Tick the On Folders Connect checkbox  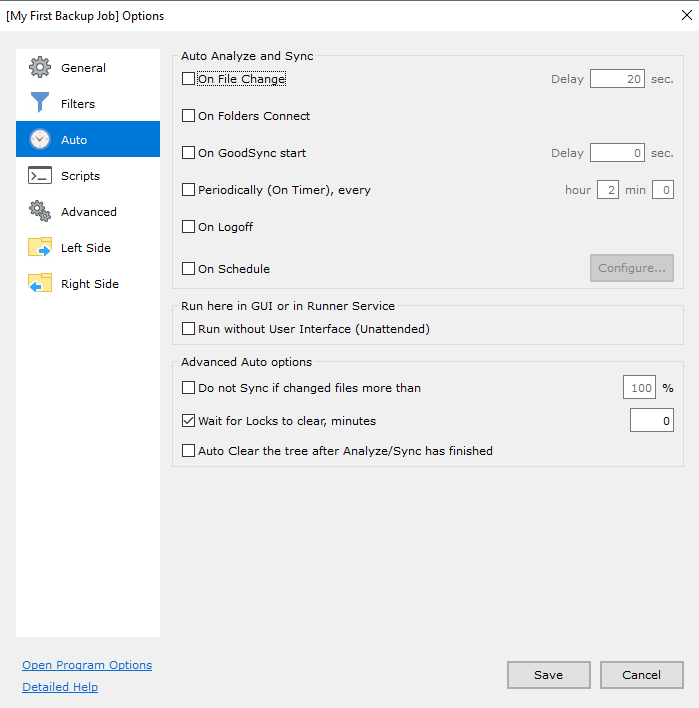pyautogui.click(x=188, y=116)
